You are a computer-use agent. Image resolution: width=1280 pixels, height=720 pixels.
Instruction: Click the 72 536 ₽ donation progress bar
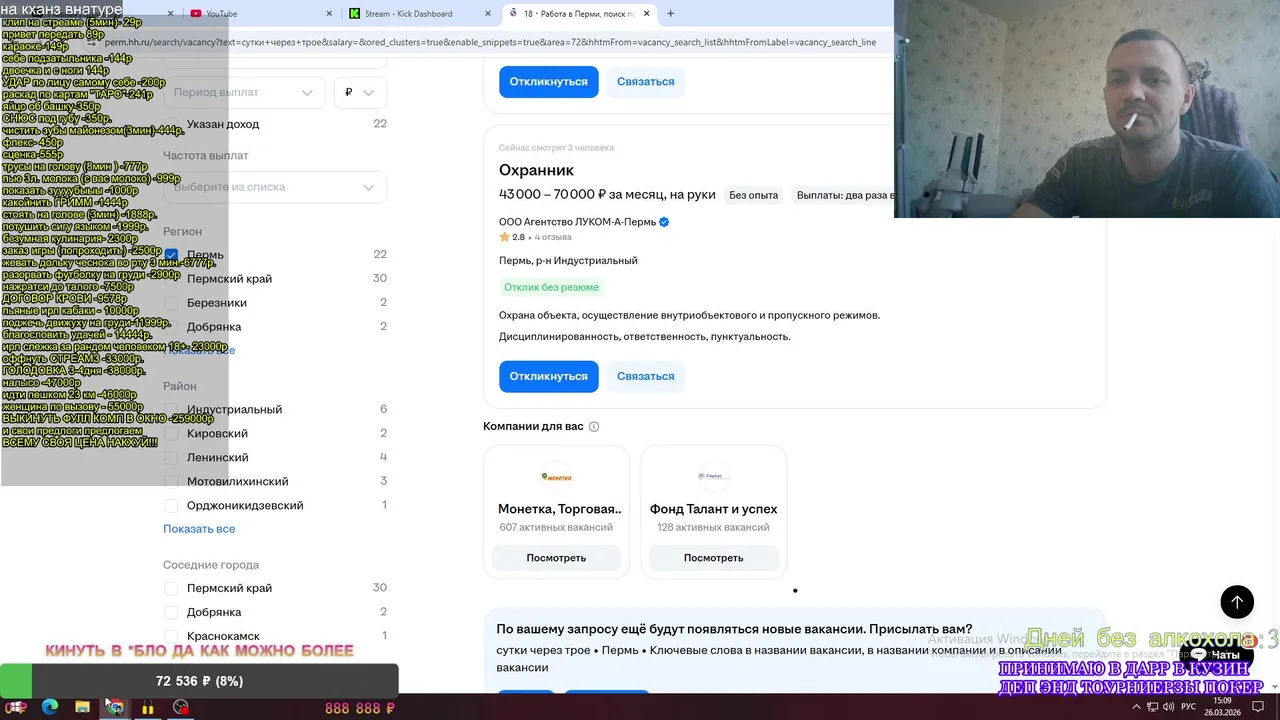199,681
